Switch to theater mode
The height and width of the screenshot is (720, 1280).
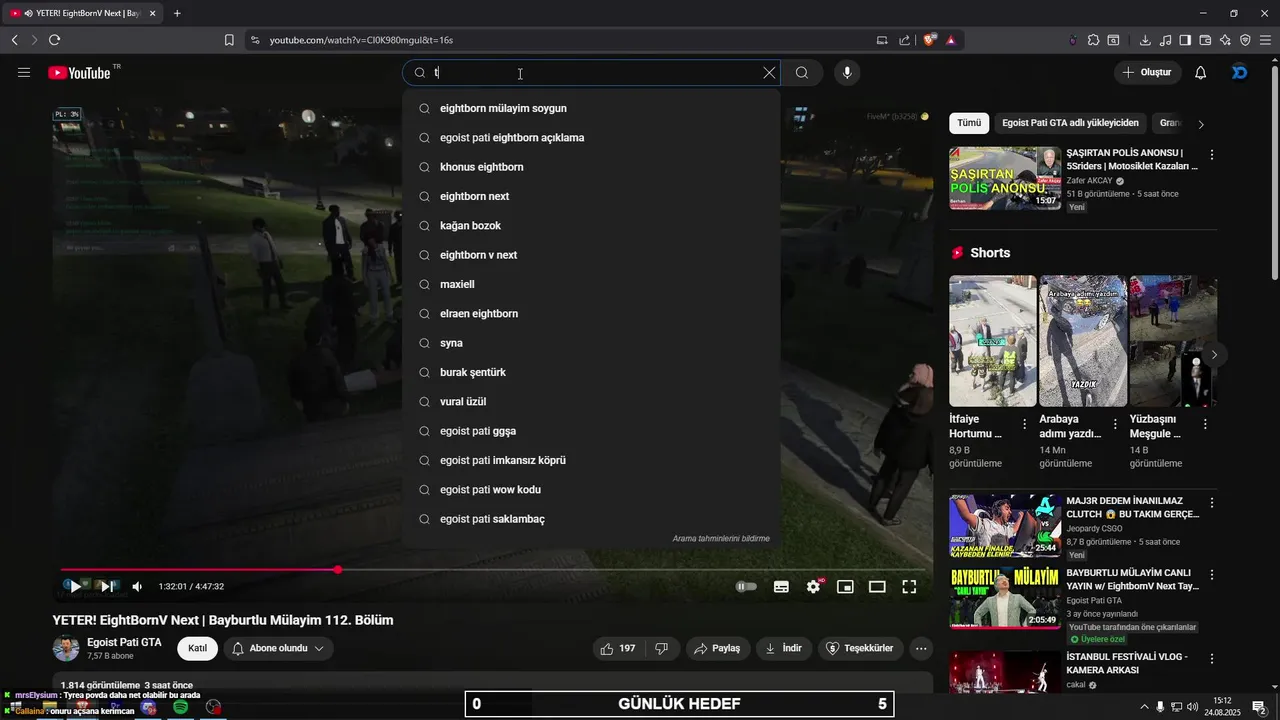click(x=877, y=587)
